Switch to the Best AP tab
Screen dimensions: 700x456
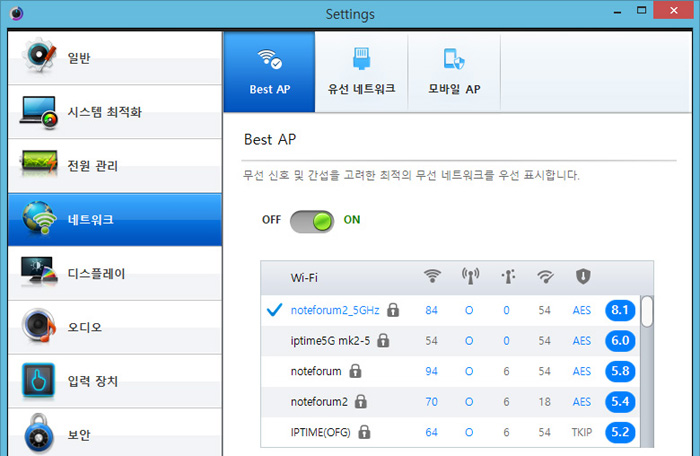click(x=269, y=72)
